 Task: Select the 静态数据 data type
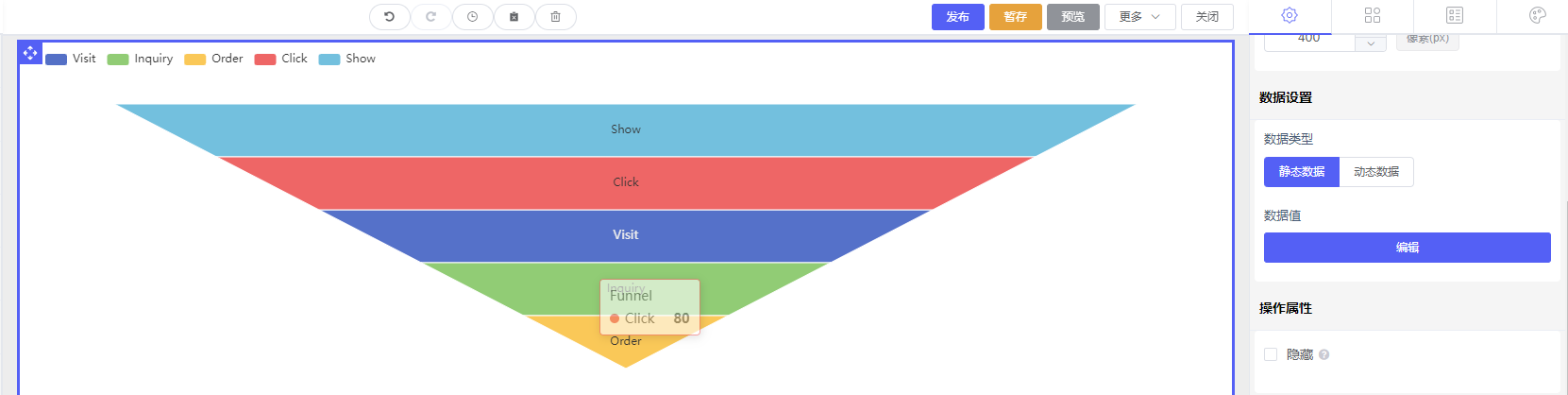tap(1301, 172)
